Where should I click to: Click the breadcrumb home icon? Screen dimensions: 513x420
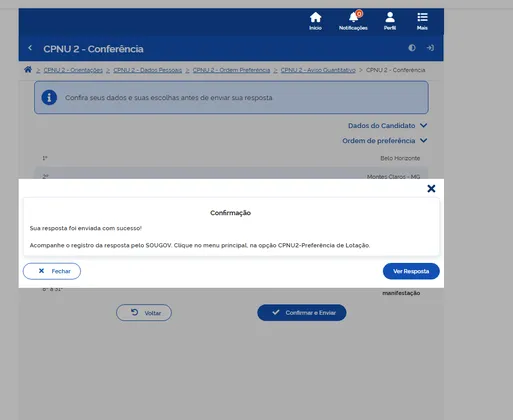tap(28, 69)
